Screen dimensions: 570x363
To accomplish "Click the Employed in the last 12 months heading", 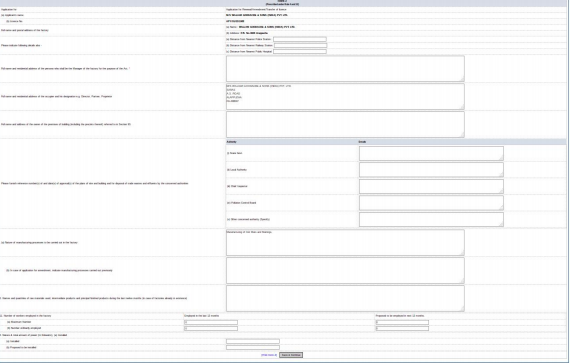I will tap(202, 316).
